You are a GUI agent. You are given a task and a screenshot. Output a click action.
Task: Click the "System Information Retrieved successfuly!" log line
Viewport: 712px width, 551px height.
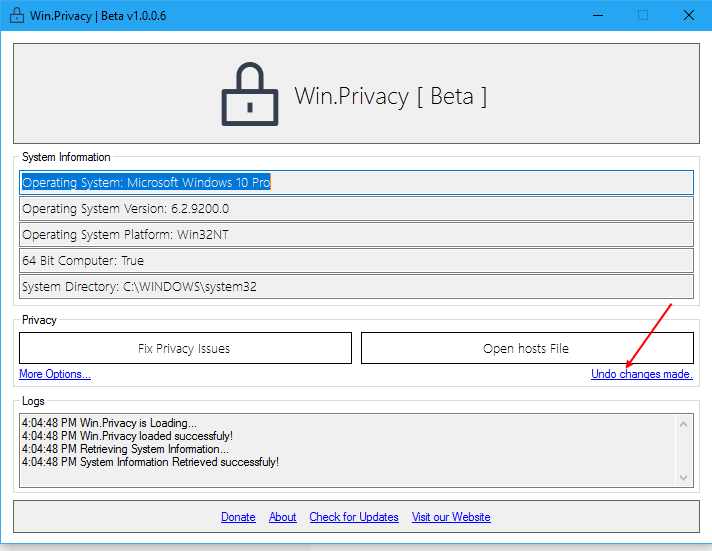(x=150, y=462)
